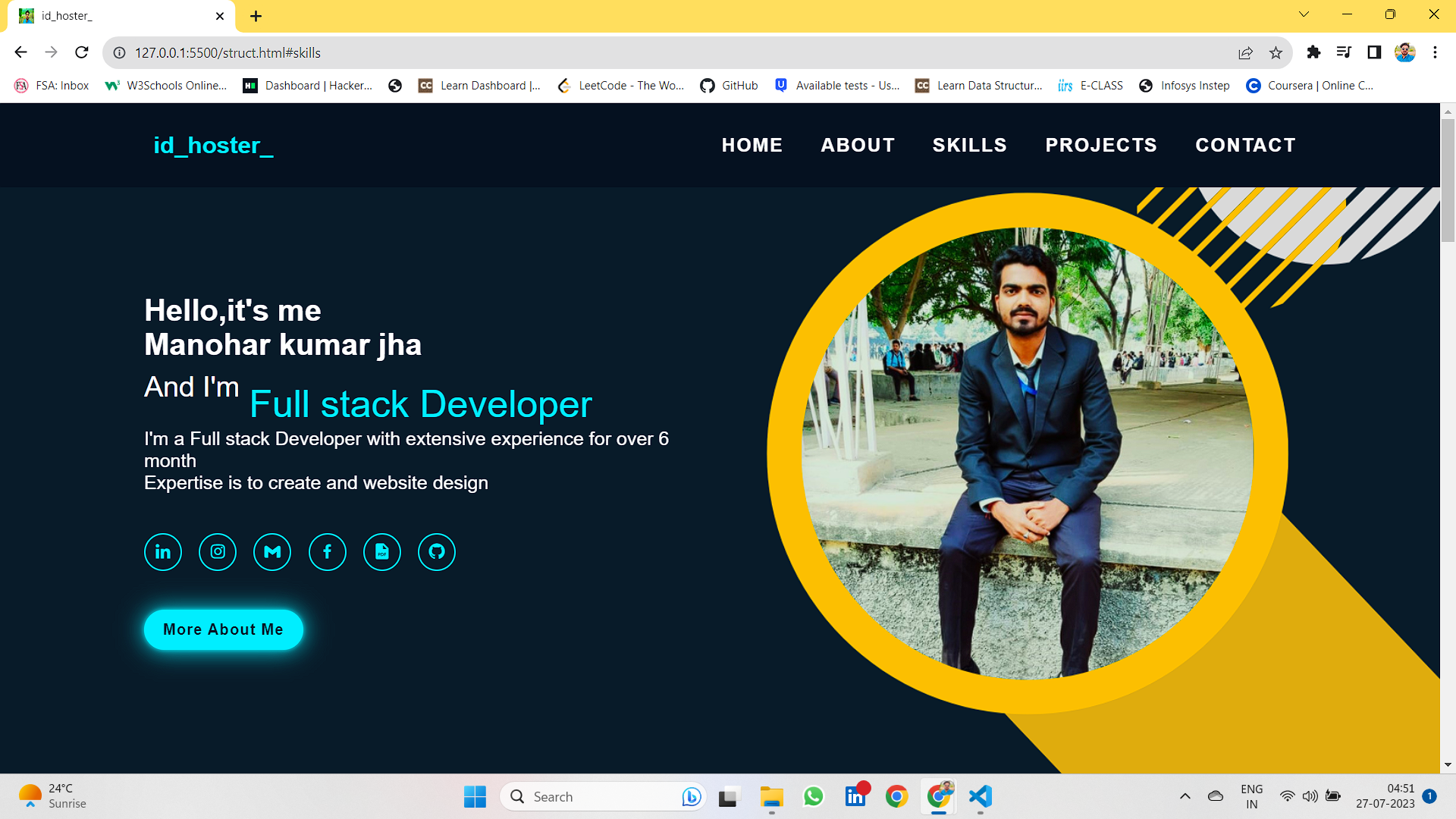Open the PDF resume icon
The image size is (1456, 819).
point(381,551)
